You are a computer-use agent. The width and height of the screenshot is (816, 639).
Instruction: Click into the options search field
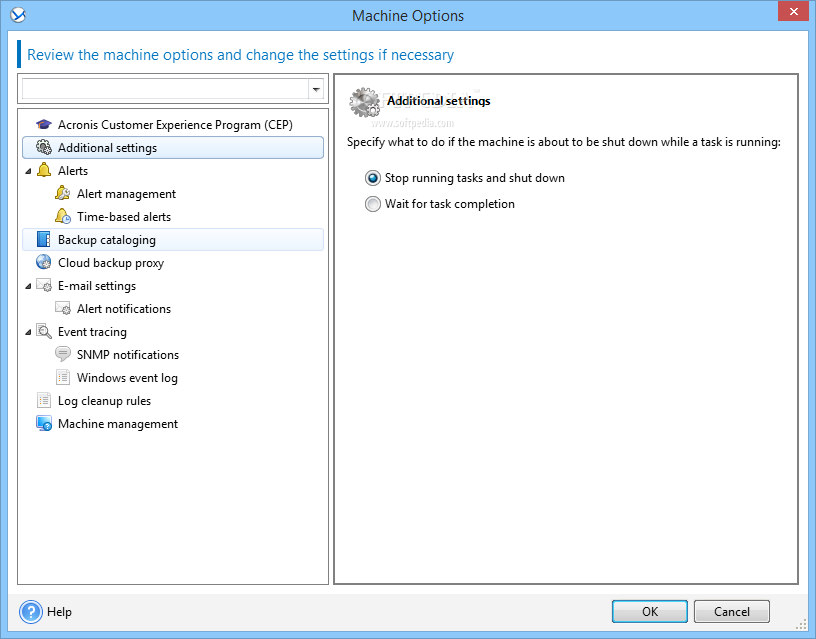[x=165, y=89]
